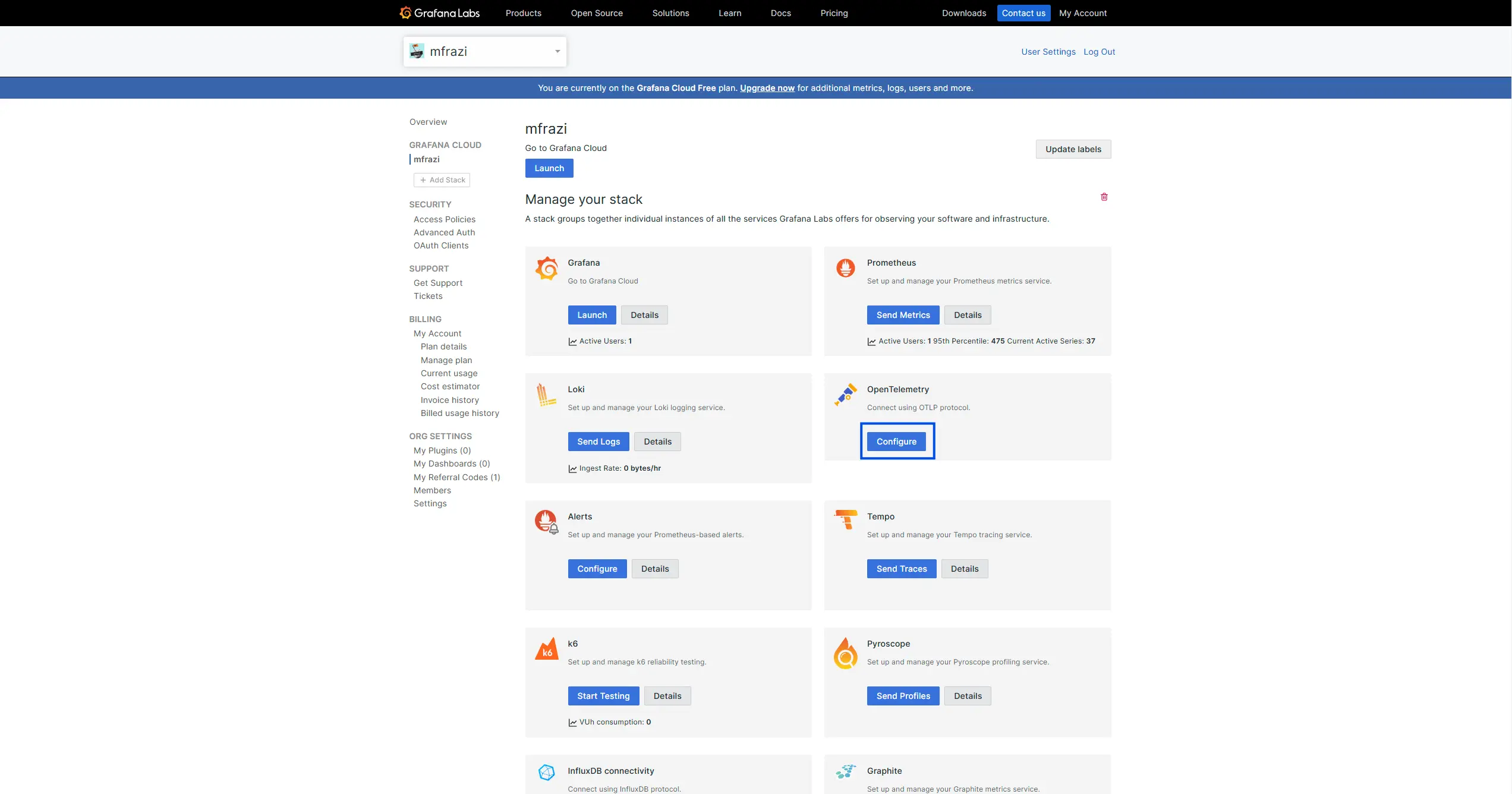
Task: Click the Prometheus usage chart icon
Action: pyautogui.click(x=871, y=341)
